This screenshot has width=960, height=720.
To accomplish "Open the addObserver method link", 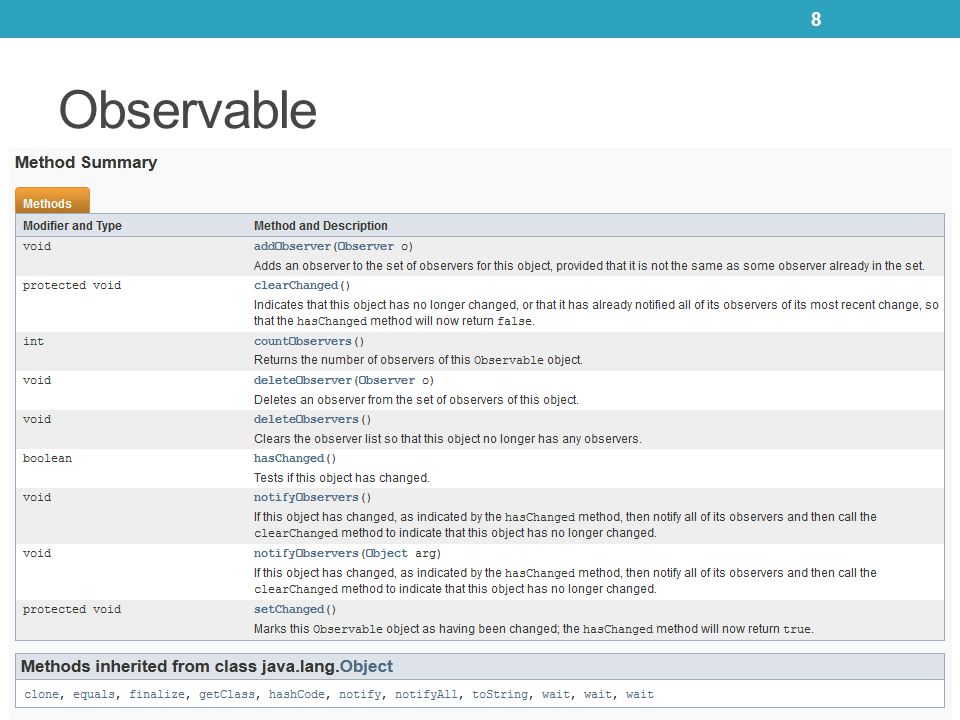I will click(293, 246).
